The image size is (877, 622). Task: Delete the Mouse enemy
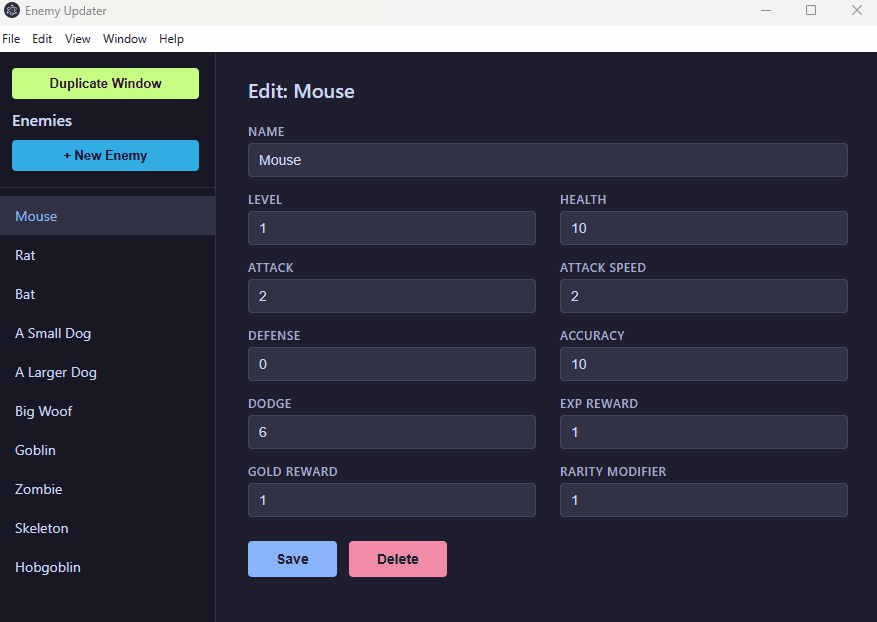point(397,559)
